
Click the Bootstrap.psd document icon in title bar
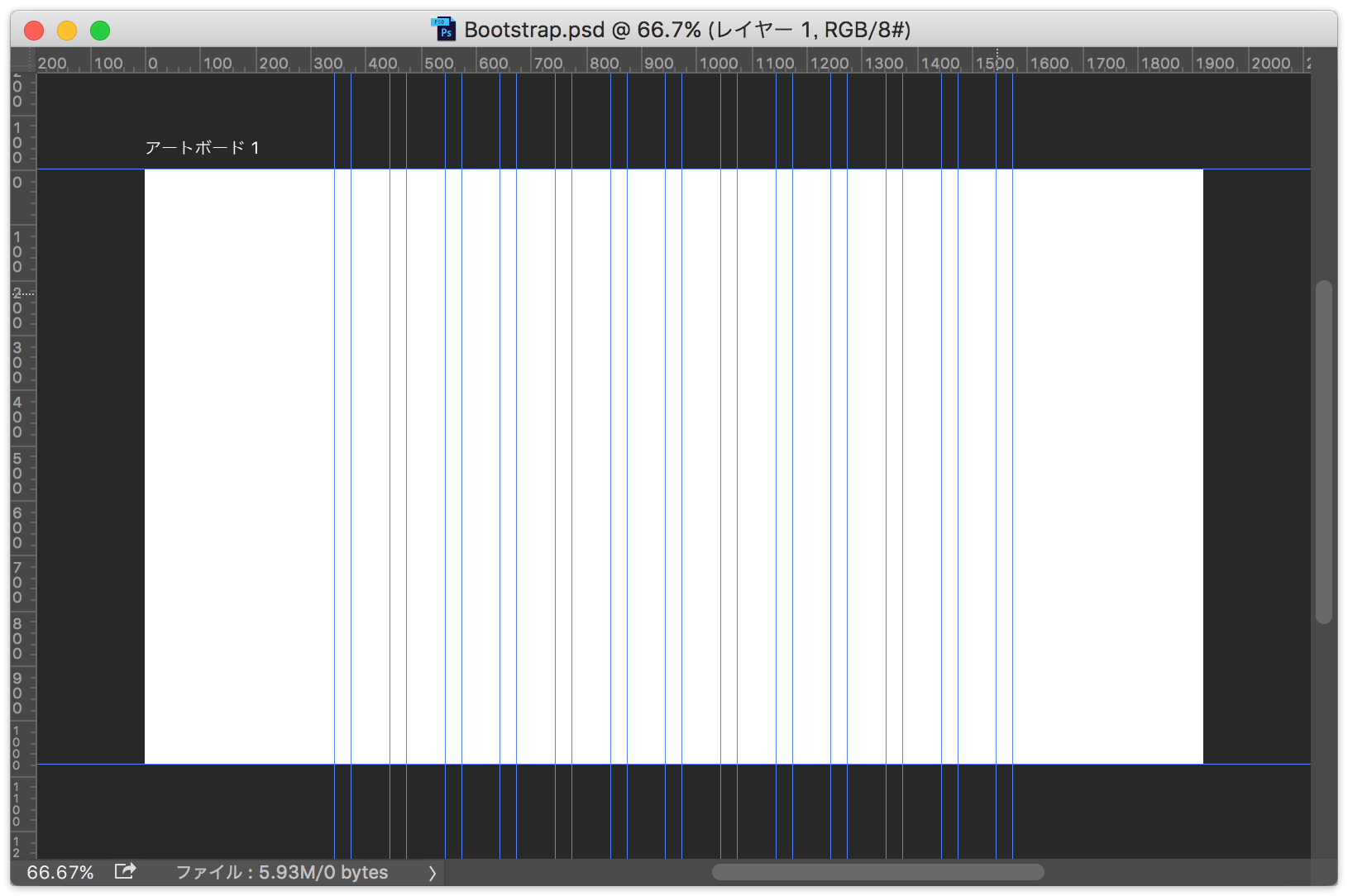444,30
